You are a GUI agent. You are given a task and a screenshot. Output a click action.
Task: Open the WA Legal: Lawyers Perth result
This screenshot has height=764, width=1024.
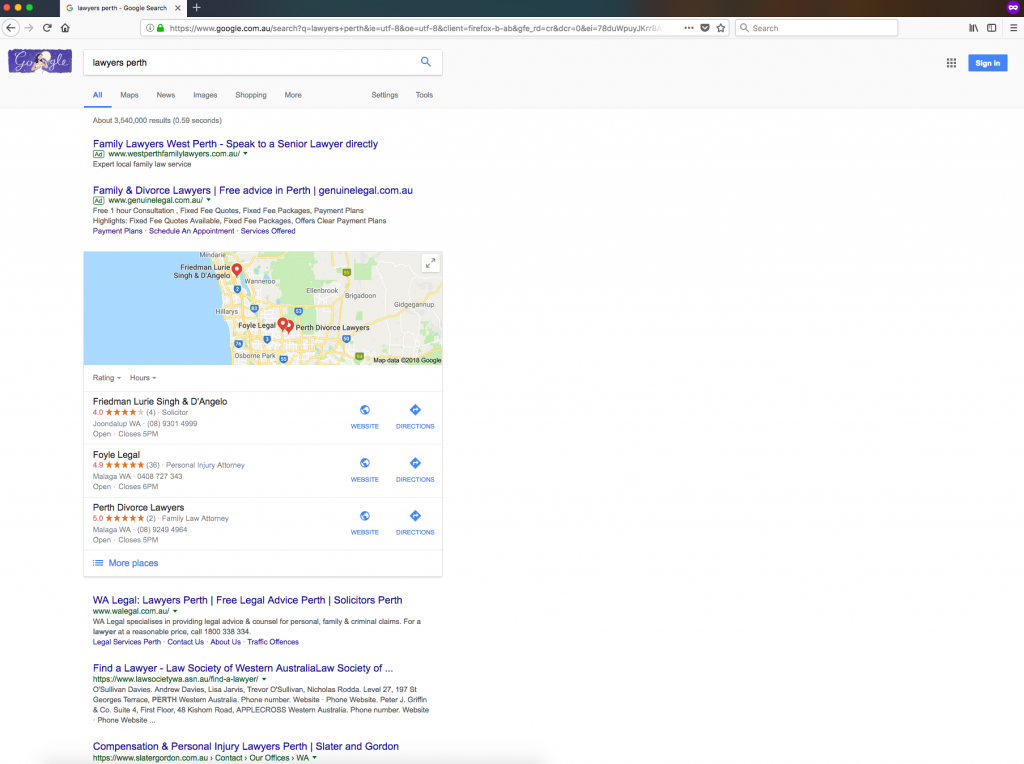[x=248, y=600]
